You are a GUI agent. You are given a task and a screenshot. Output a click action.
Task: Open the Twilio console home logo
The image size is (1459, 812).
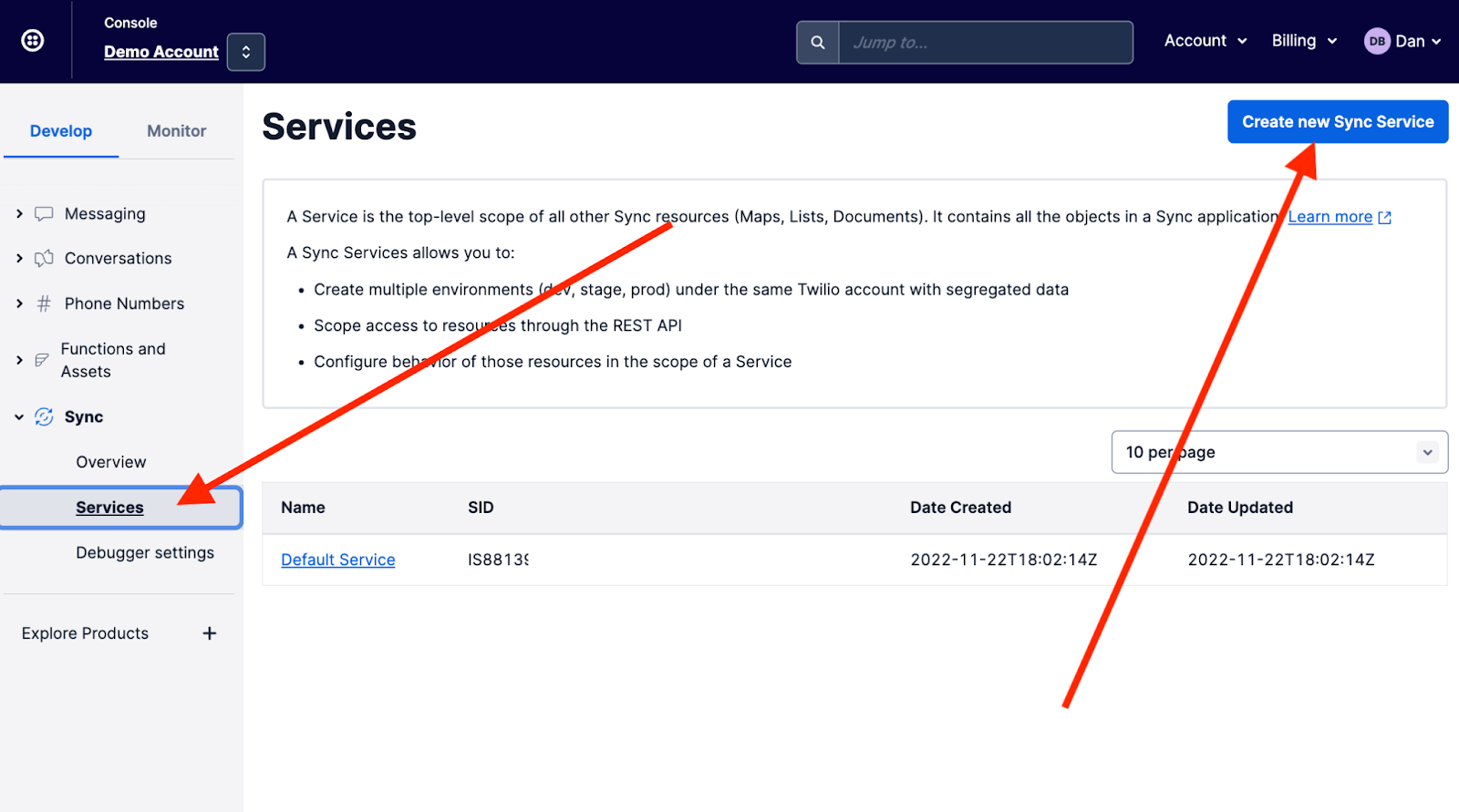pos(33,40)
